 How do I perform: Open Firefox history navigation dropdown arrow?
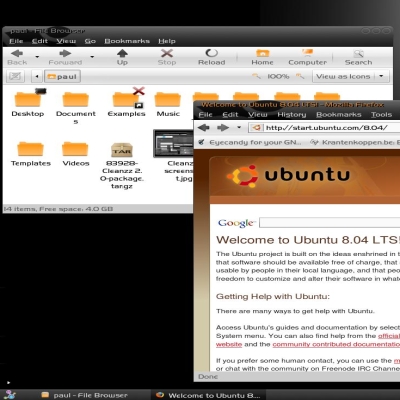239,128
